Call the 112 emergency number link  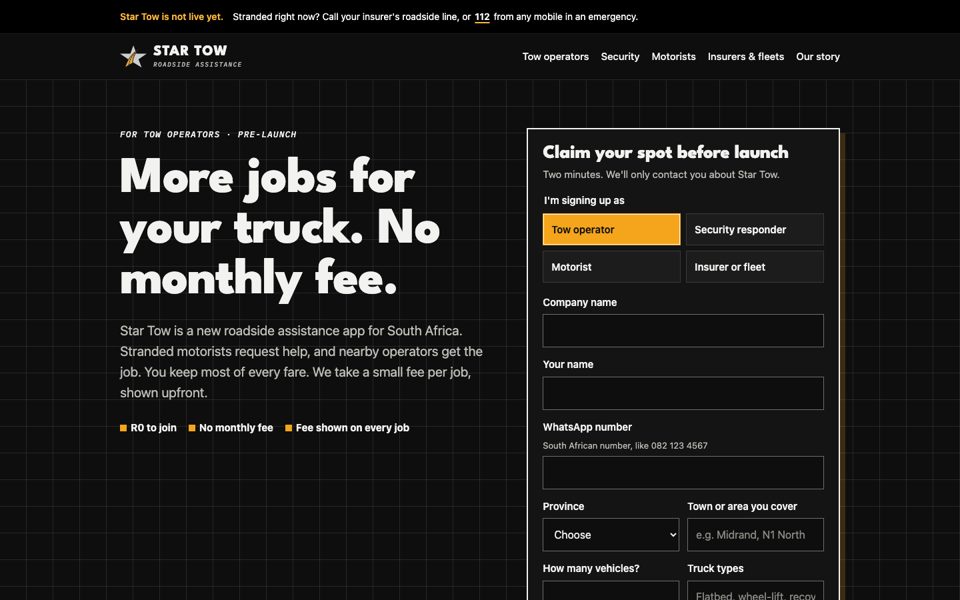(482, 17)
